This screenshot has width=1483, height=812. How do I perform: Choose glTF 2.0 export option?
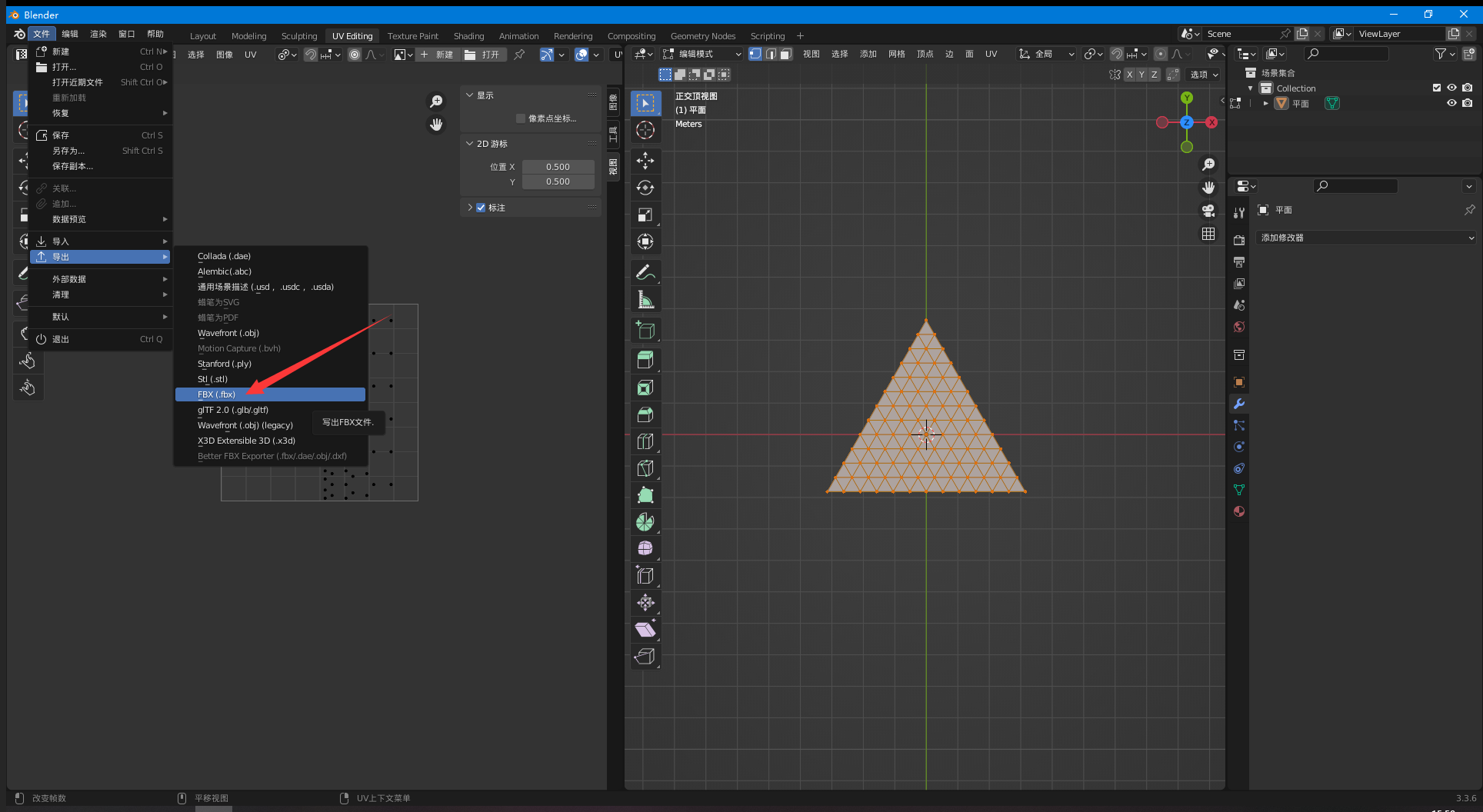click(270, 410)
